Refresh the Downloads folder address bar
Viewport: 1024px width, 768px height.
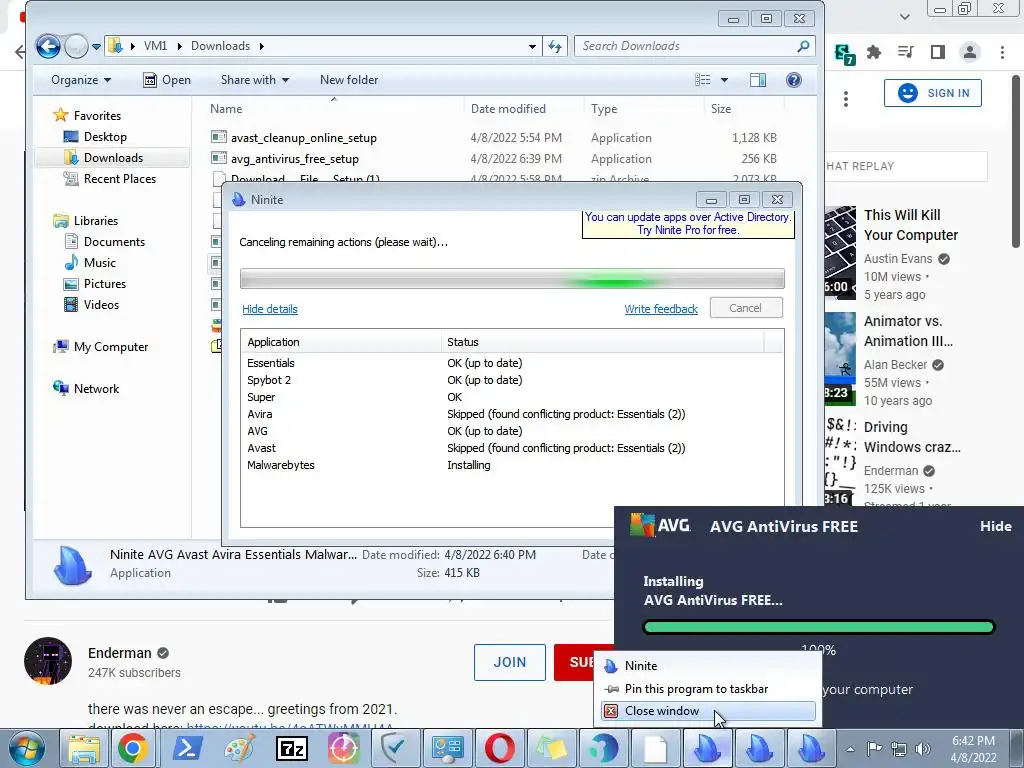[554, 46]
